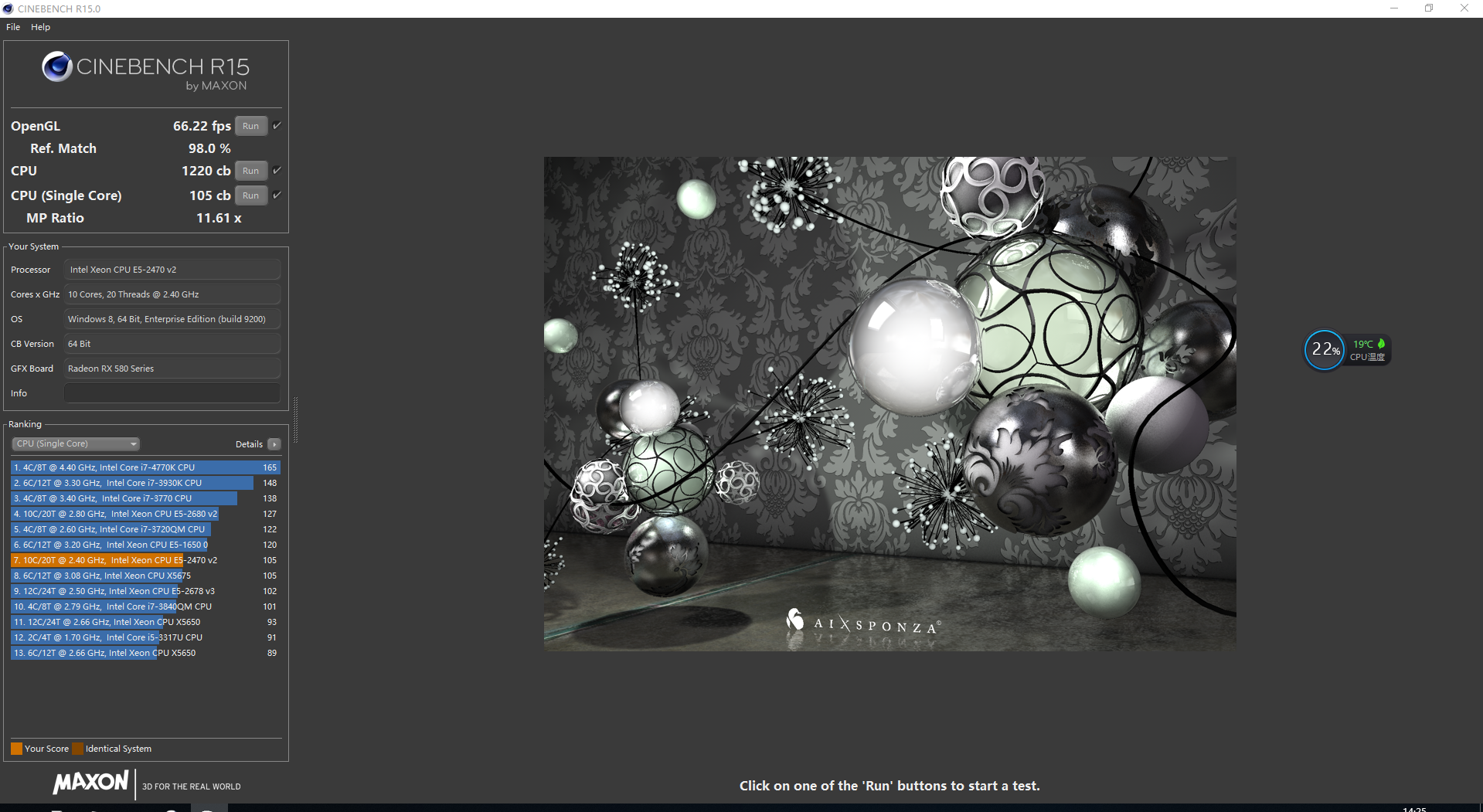Select ranking row 11 Xeon X5650 12C/24T
Screen dimensions: 1483x812
click(145, 622)
